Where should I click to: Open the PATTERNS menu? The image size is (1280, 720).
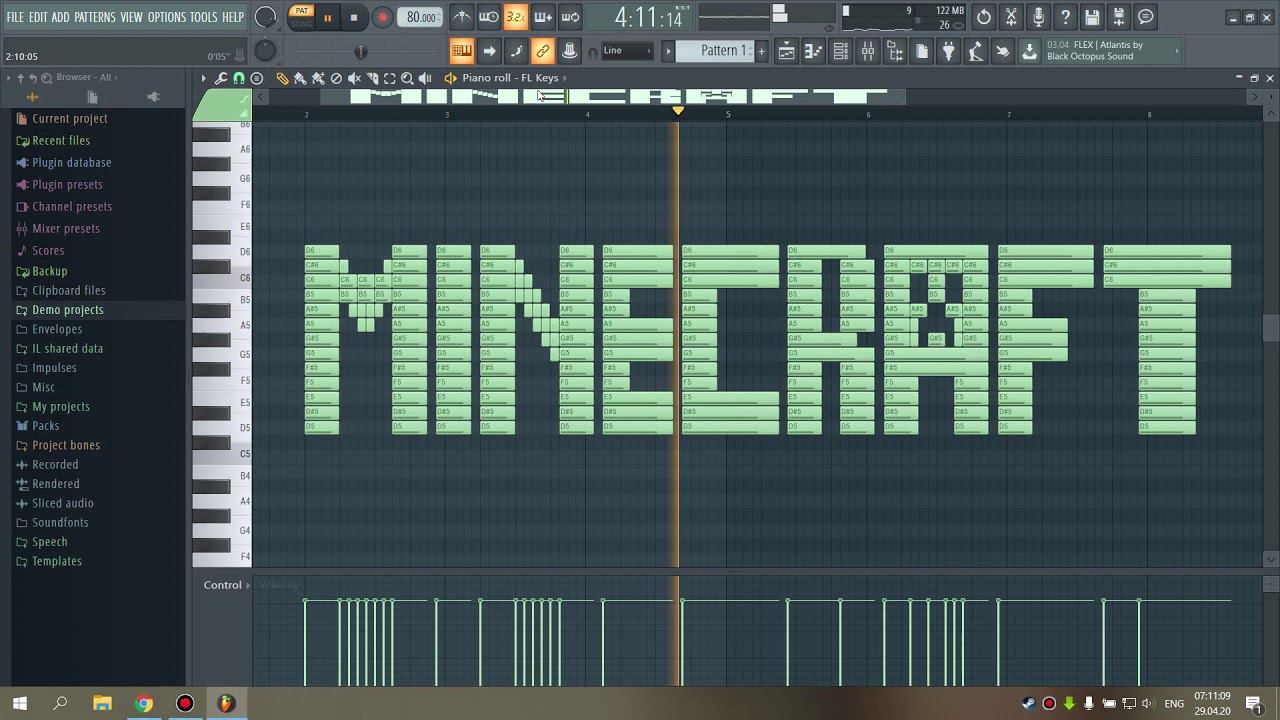(95, 17)
